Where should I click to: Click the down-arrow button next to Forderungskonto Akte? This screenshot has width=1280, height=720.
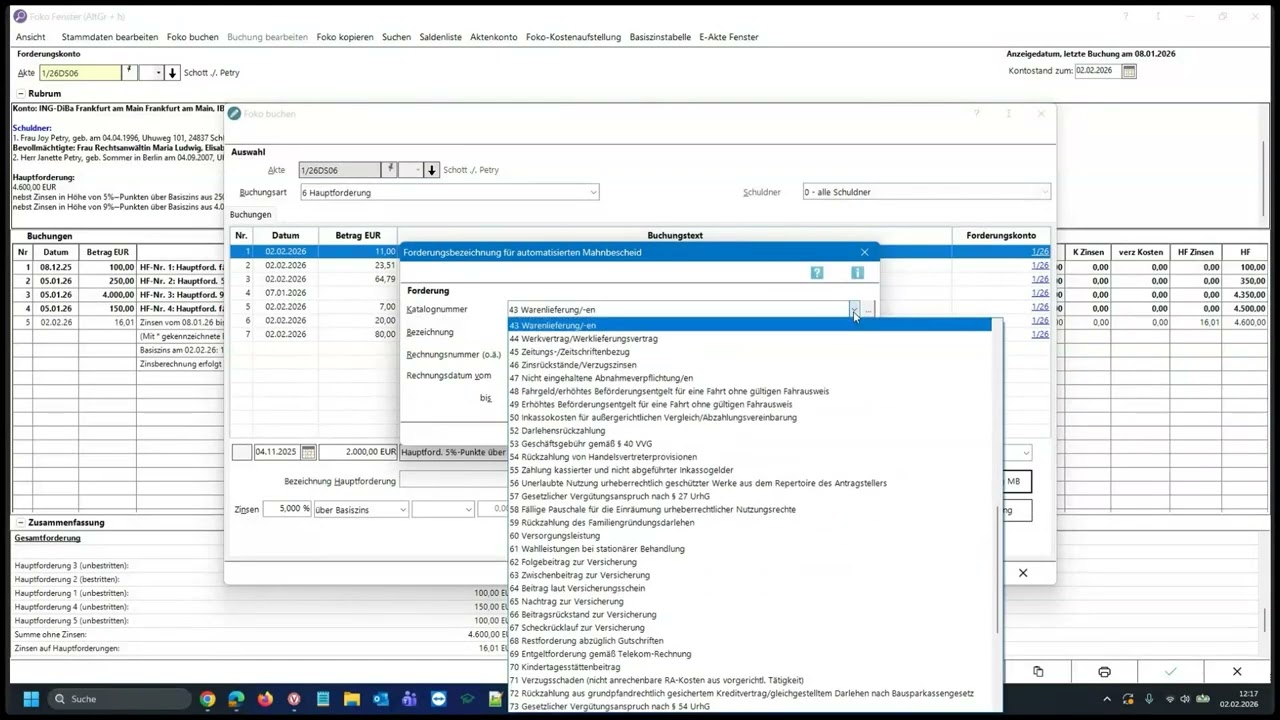(x=172, y=73)
